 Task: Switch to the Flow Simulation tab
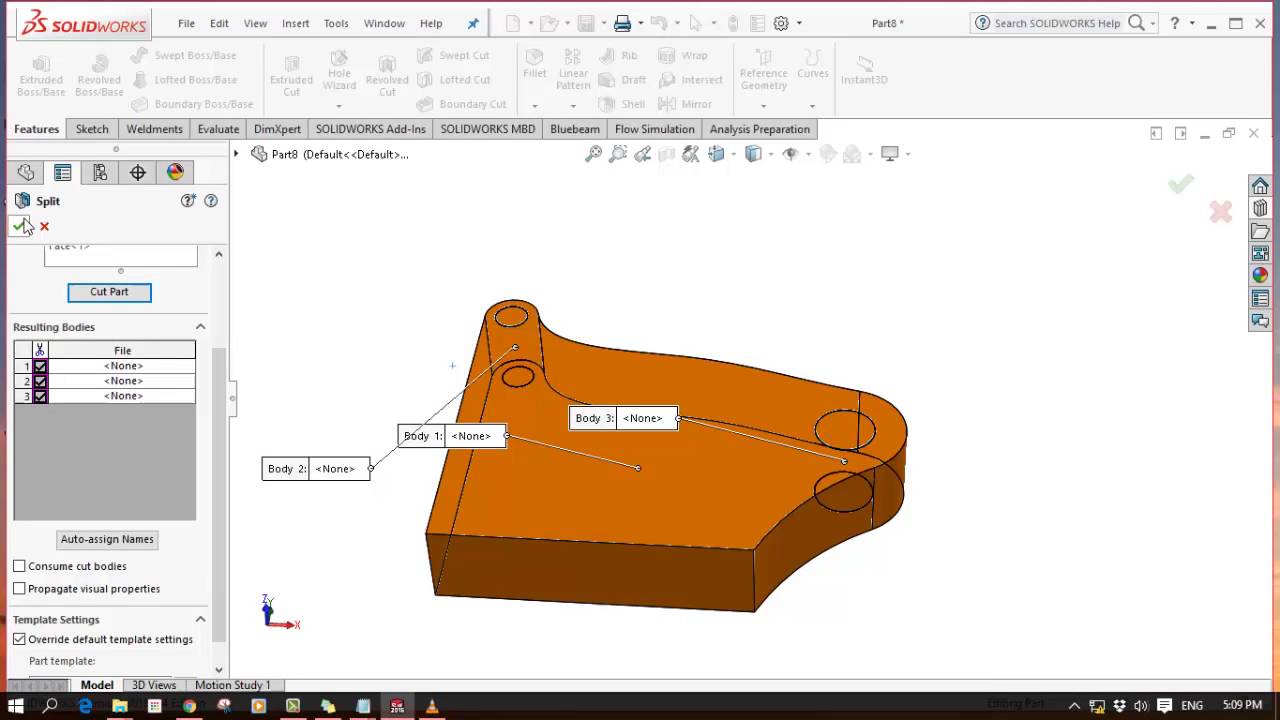pos(655,129)
